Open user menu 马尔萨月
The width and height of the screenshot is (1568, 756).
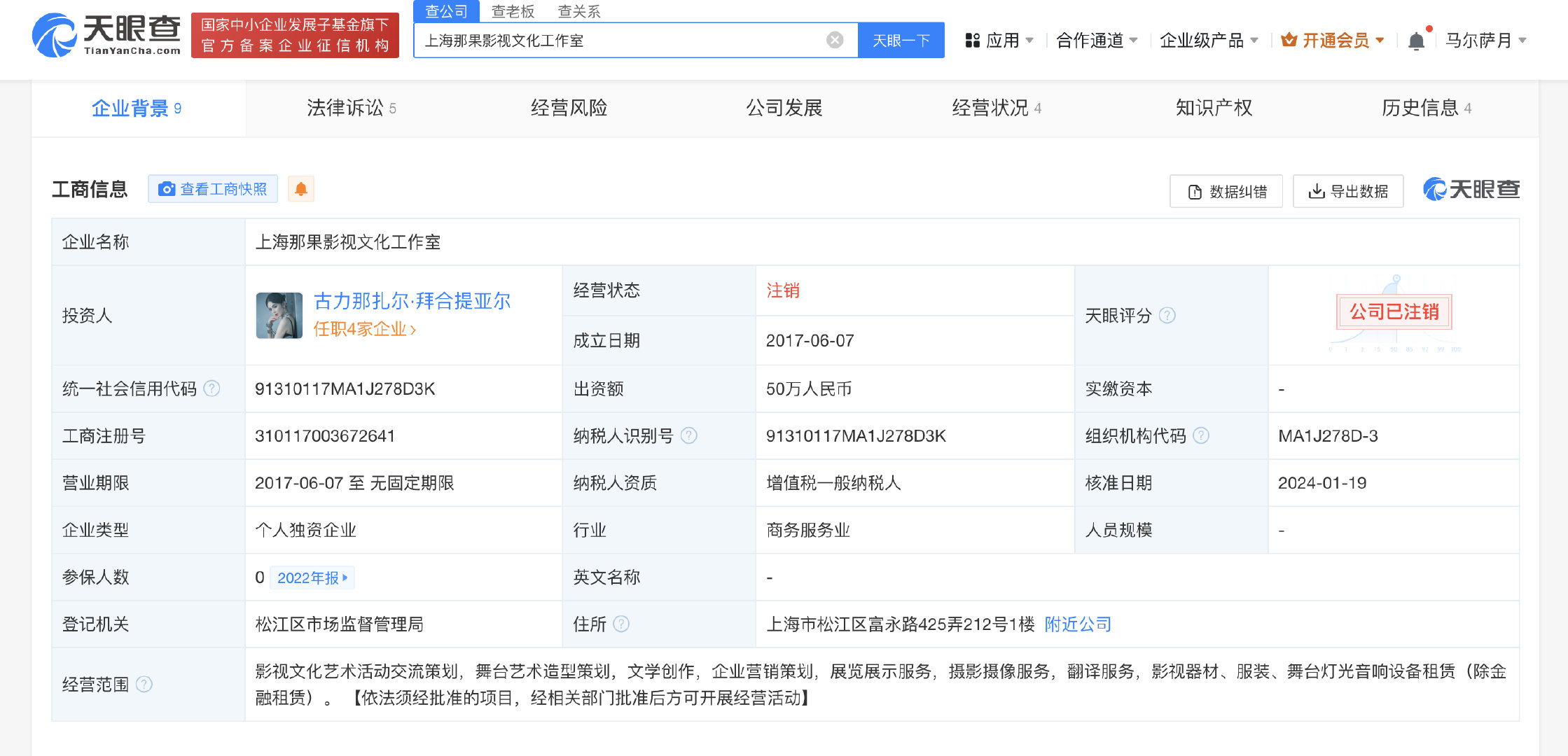pyautogui.click(x=1485, y=41)
